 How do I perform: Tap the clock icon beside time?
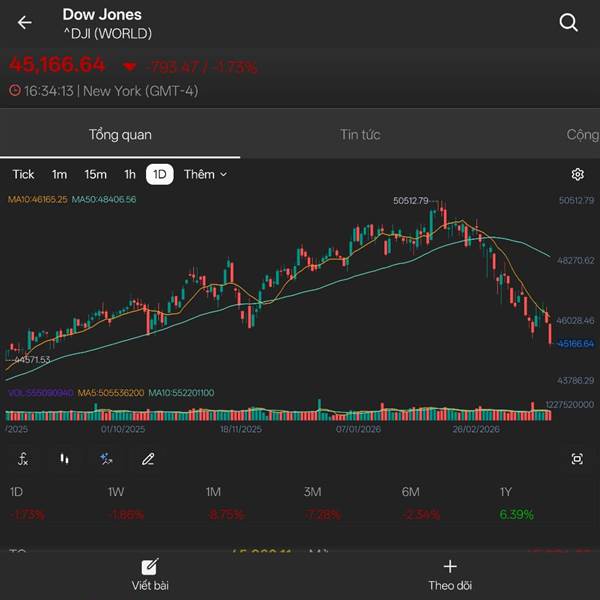pyautogui.click(x=15, y=91)
